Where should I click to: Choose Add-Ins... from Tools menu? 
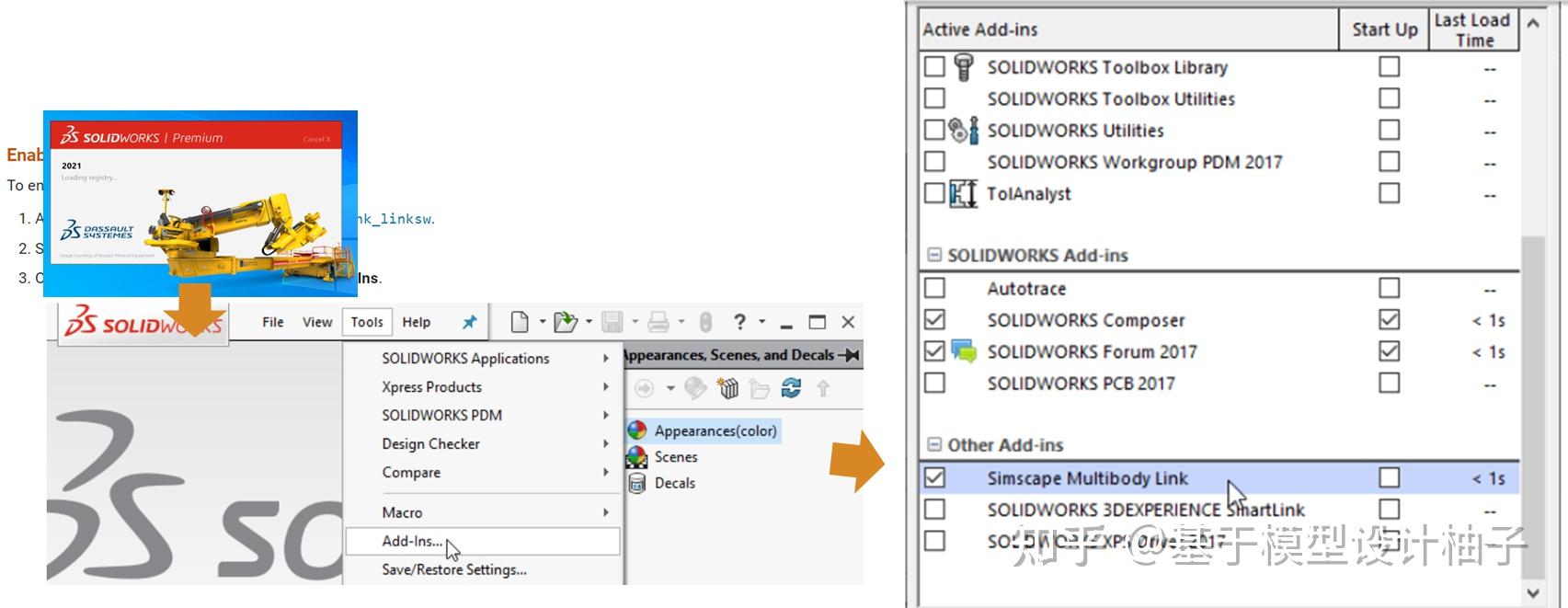[x=482, y=541]
